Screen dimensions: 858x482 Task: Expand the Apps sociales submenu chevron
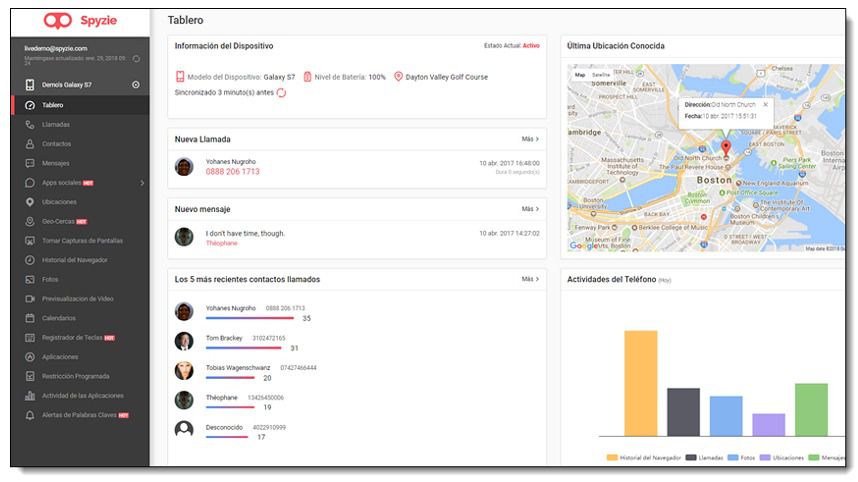click(x=142, y=183)
